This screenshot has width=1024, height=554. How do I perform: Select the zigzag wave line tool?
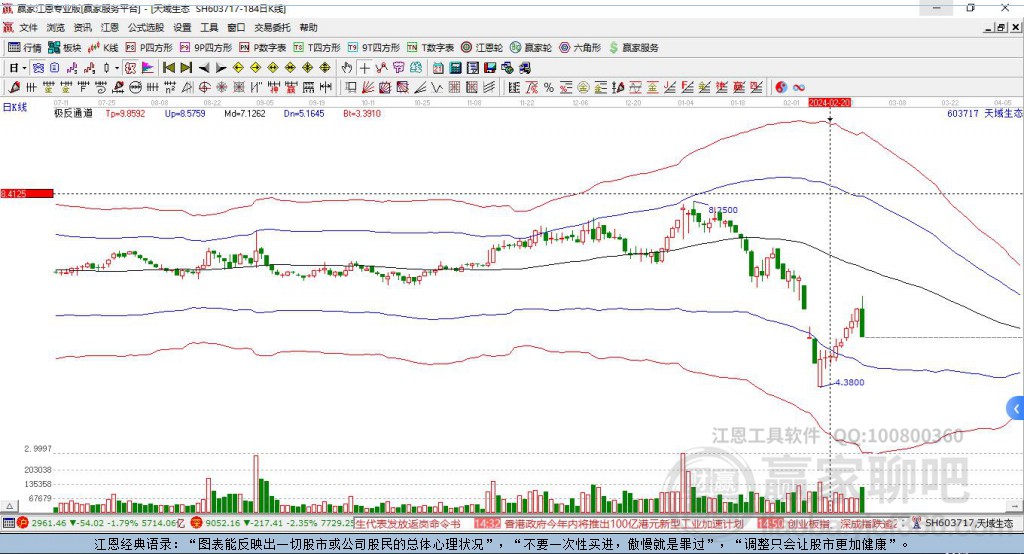tap(436, 87)
